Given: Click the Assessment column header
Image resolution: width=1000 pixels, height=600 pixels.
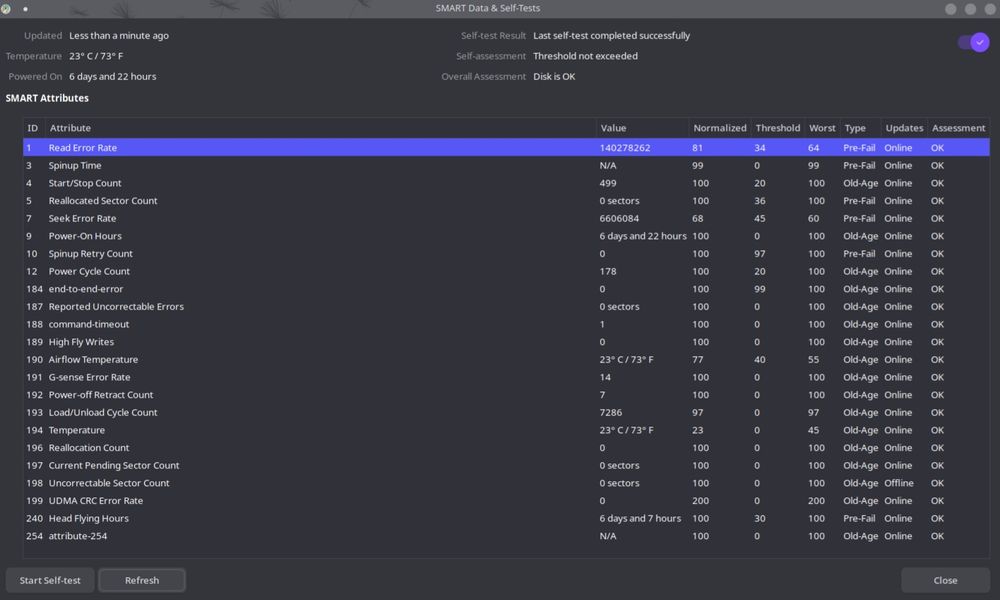Looking at the screenshot, I should click(958, 128).
